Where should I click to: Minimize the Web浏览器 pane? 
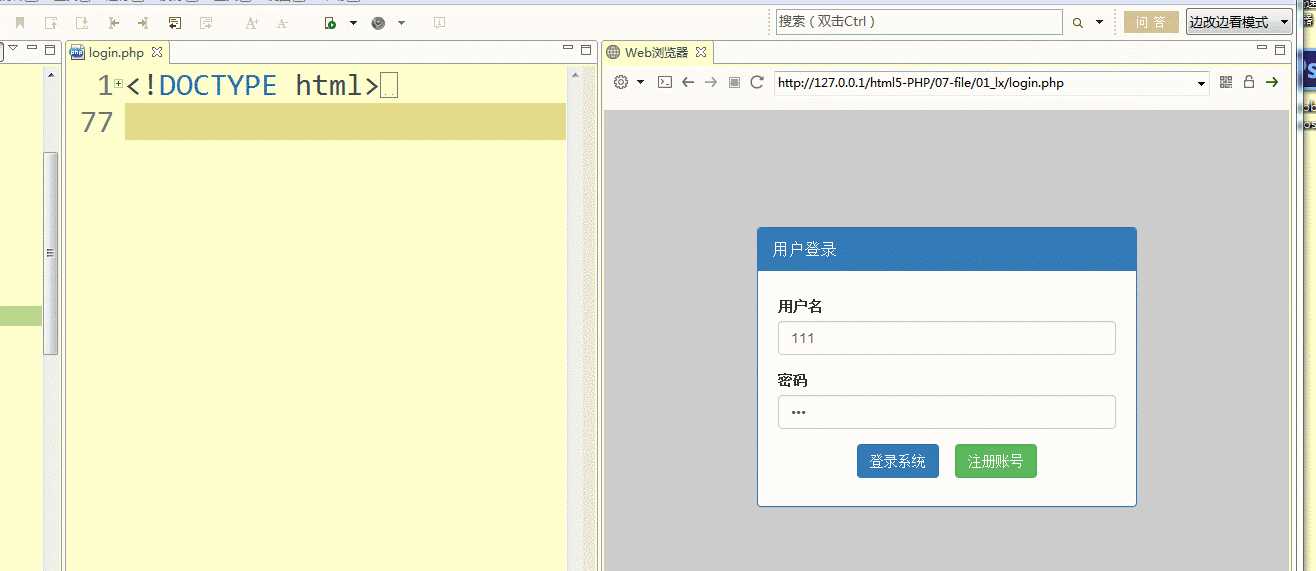click(x=1262, y=49)
